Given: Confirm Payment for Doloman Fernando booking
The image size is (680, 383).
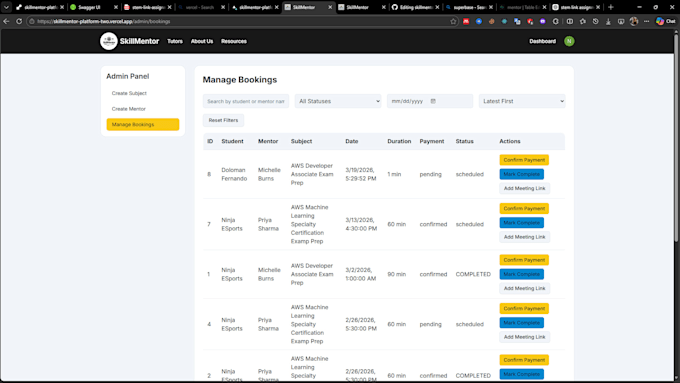Looking at the screenshot, I should (x=524, y=160).
